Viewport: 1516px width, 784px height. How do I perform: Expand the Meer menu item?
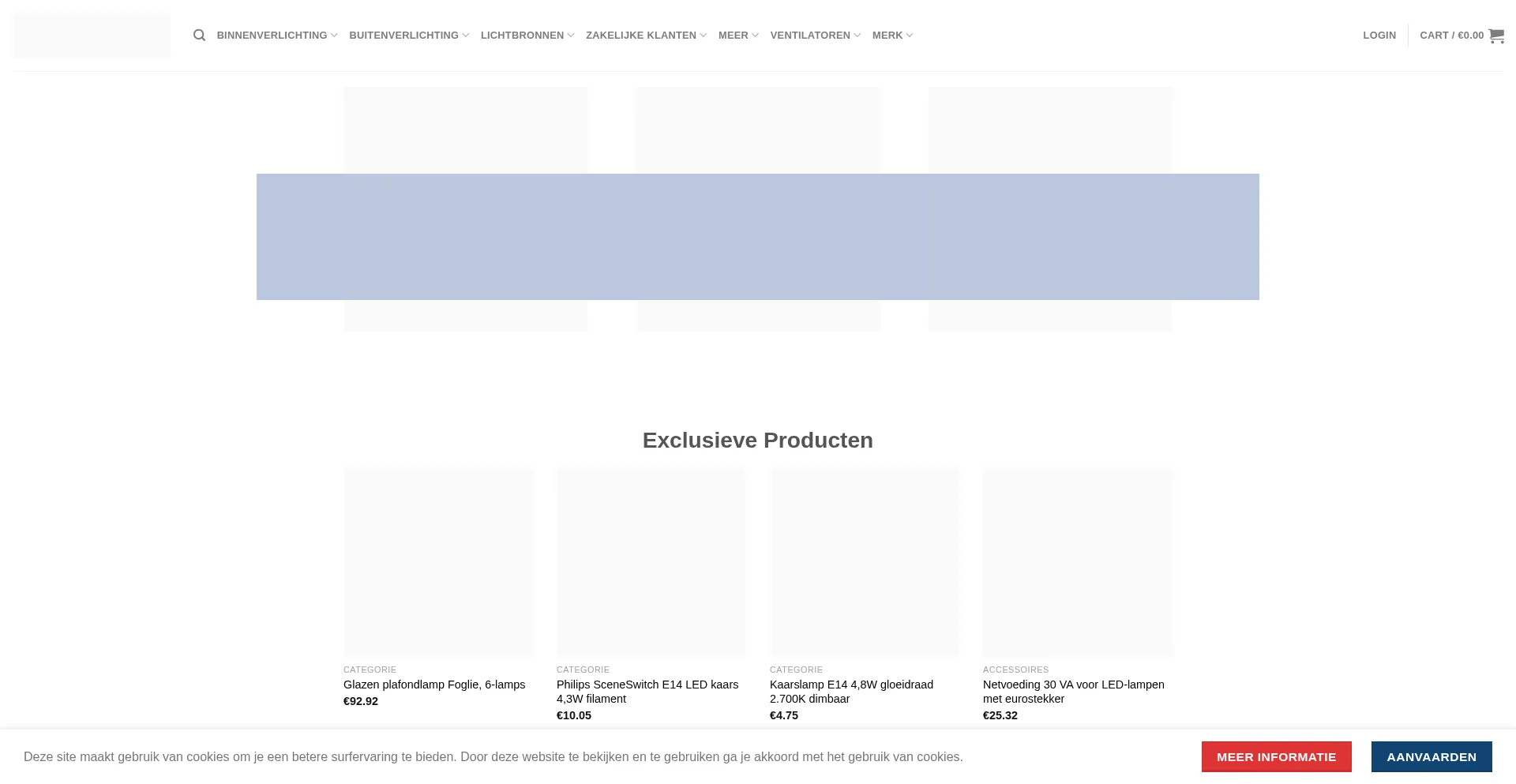(737, 36)
